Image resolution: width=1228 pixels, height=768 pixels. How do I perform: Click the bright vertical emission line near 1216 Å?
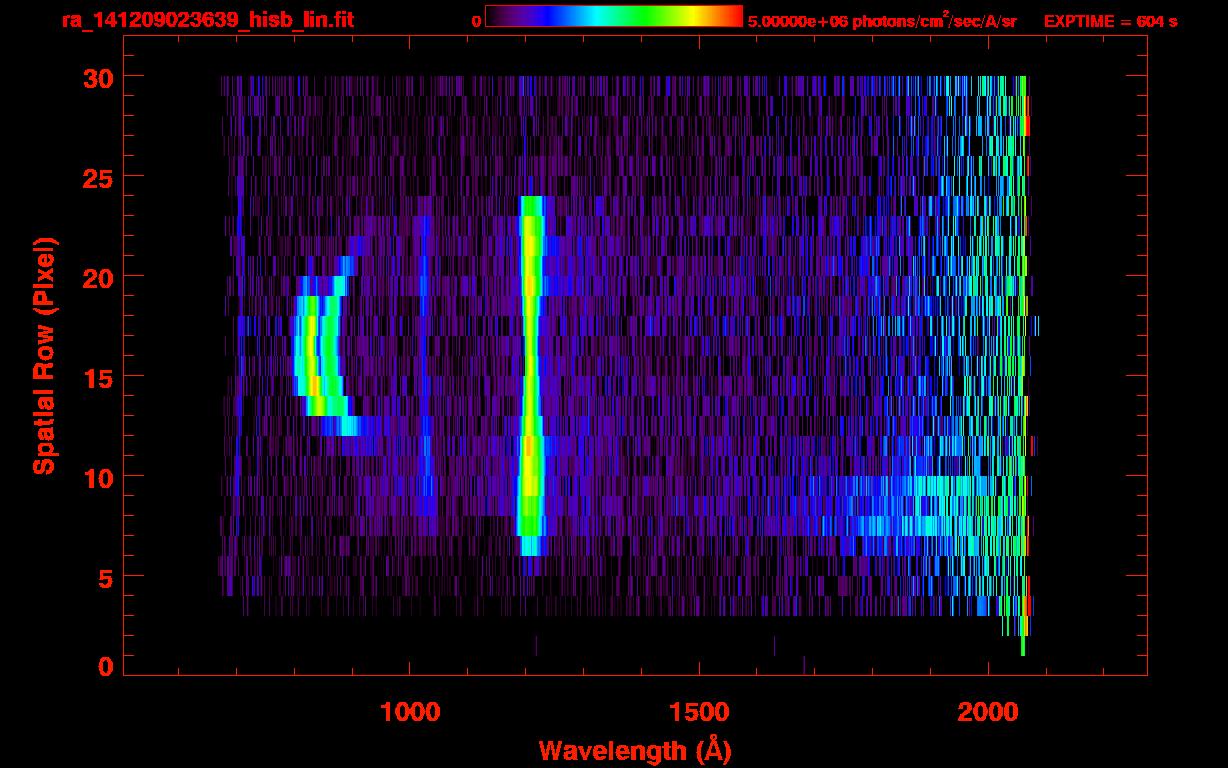point(530,375)
